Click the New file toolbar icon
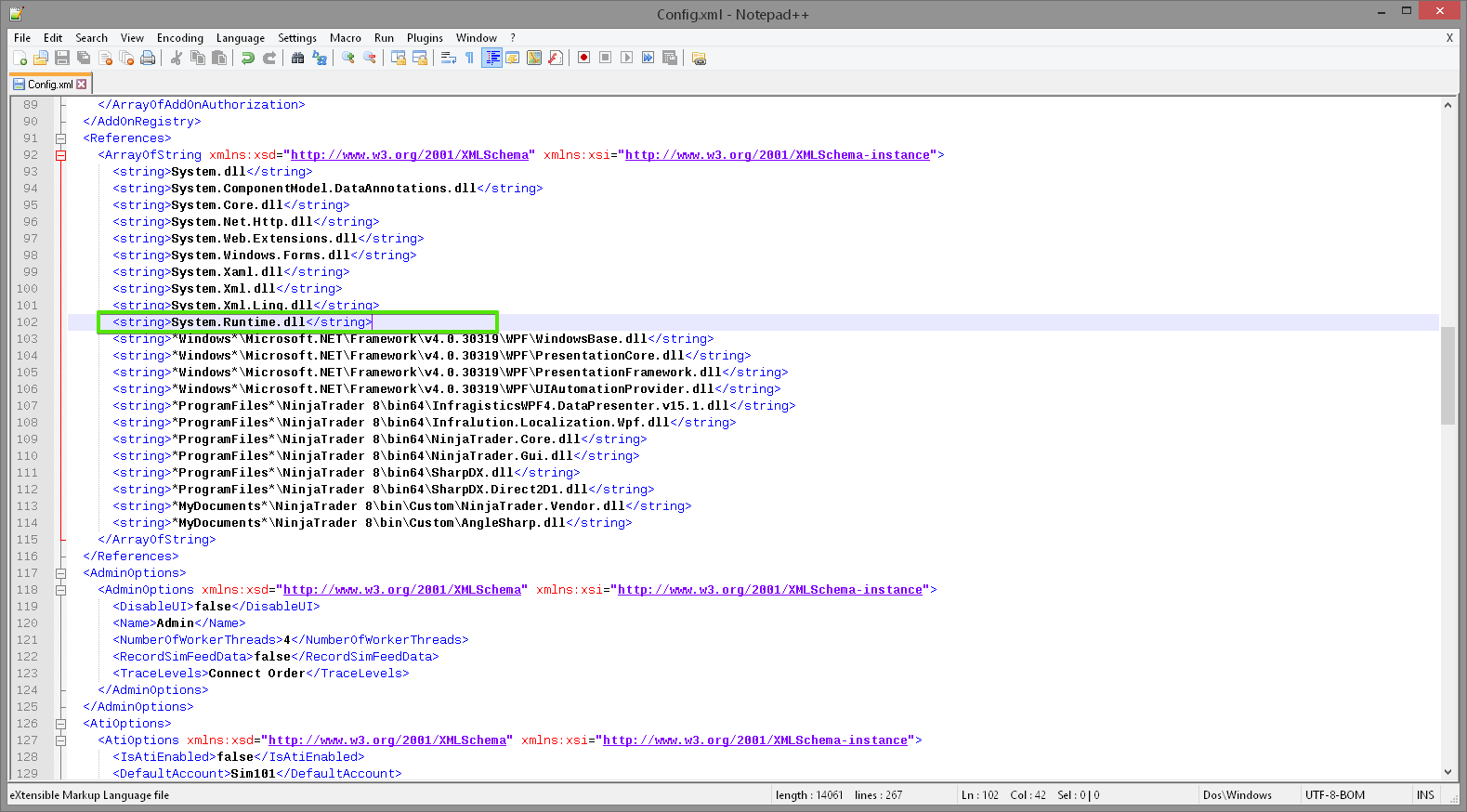The image size is (1467, 812). coord(20,58)
